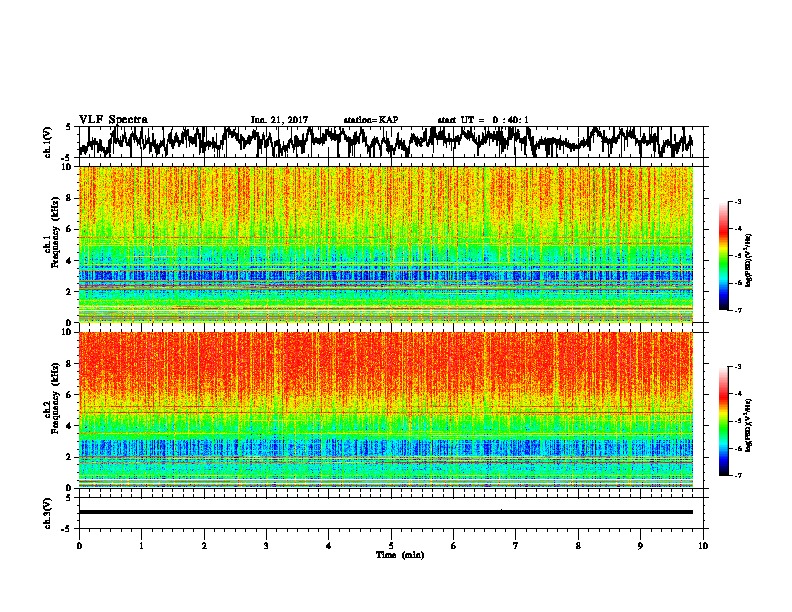Click time tick label "5" on the bottom axis
The width and height of the screenshot is (792, 612).
391,546
